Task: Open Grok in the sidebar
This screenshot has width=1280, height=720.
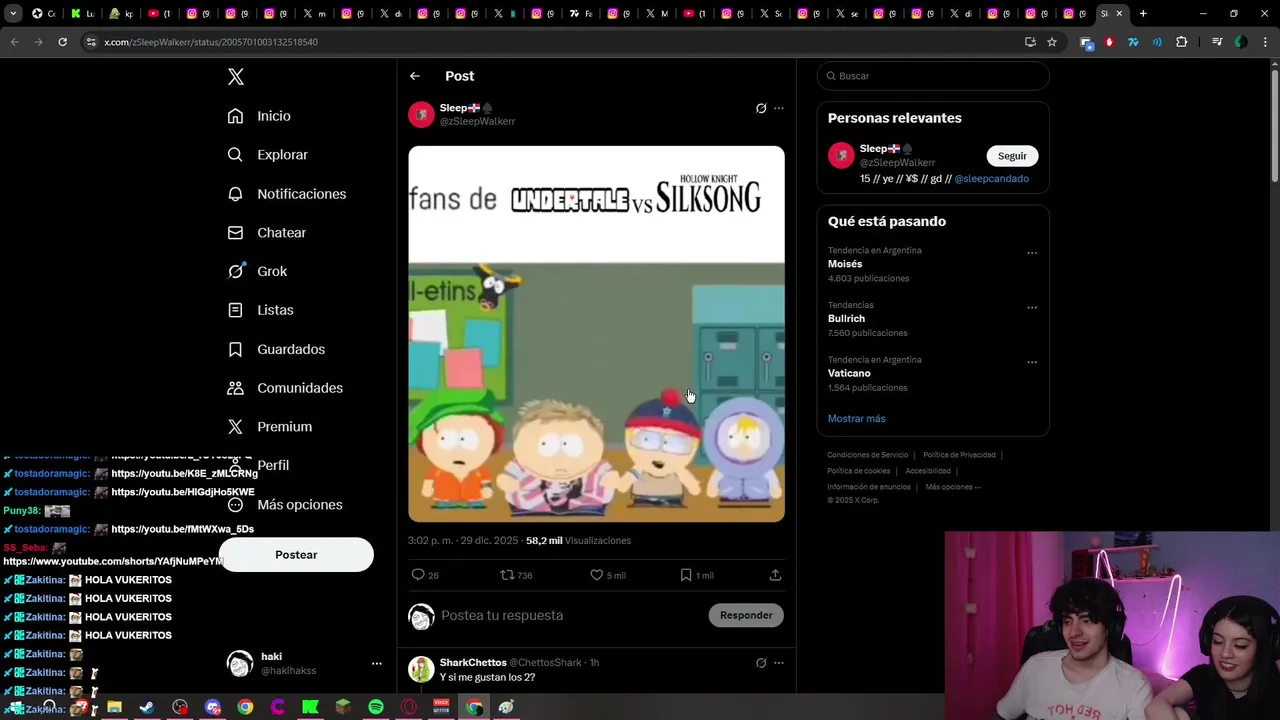Action: click(257, 271)
